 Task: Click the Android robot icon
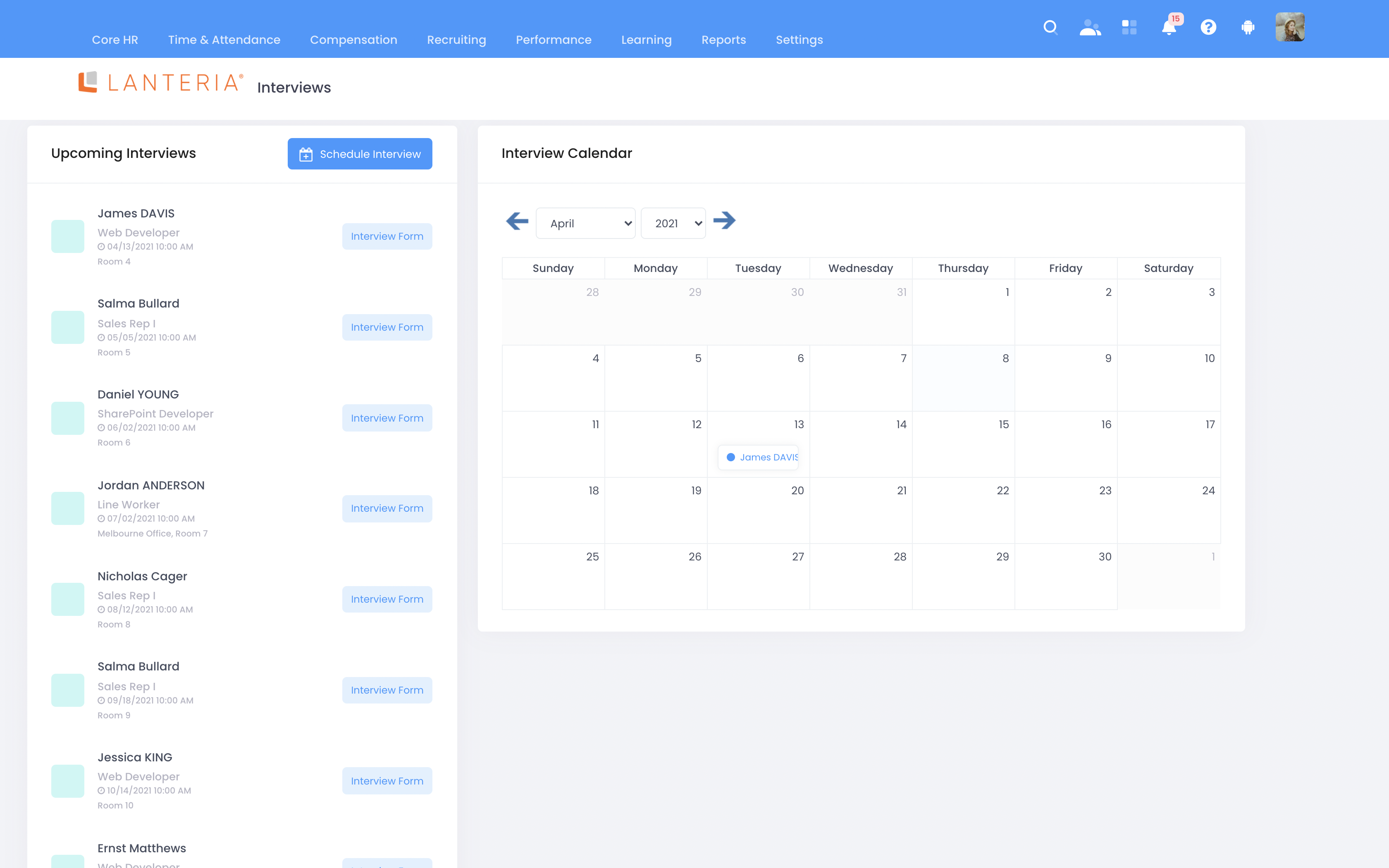1248,28
